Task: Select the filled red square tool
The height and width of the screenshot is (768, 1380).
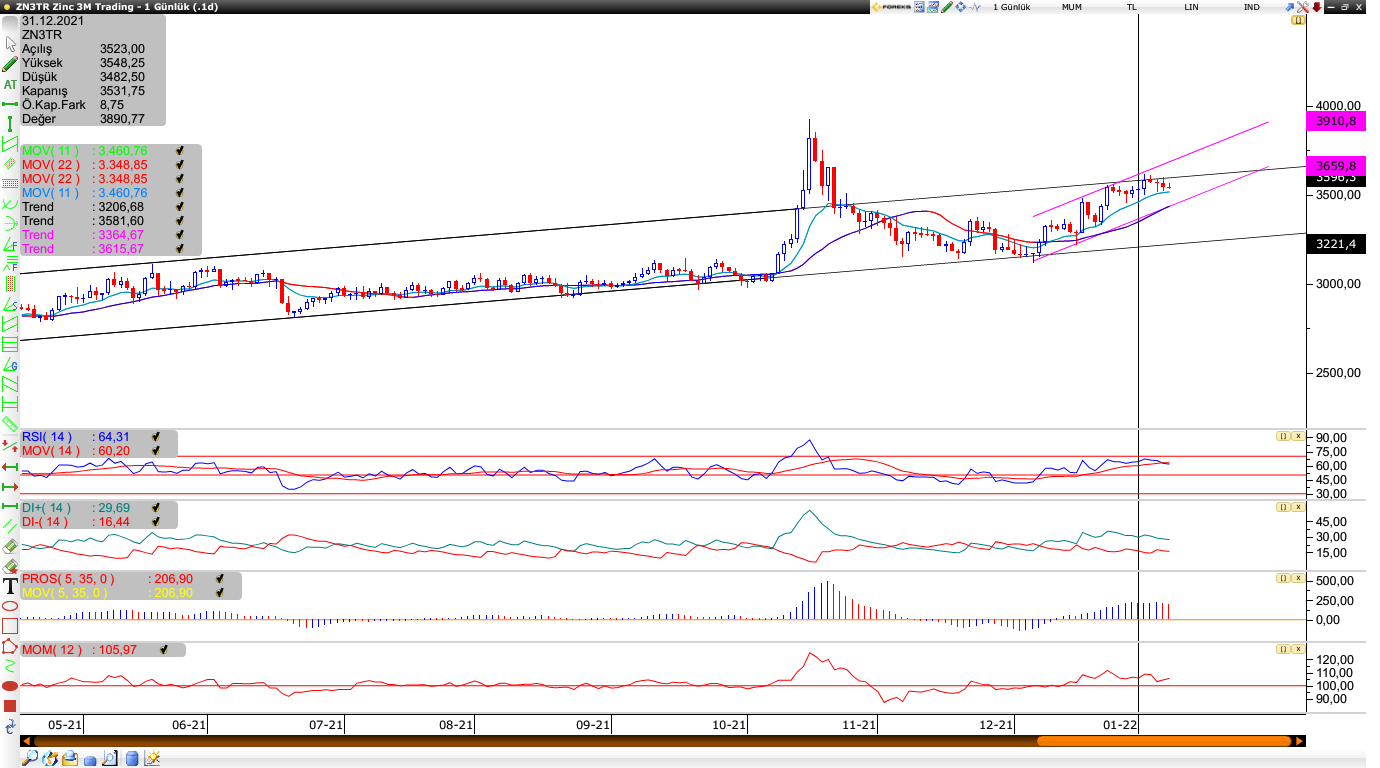Action: (10, 706)
